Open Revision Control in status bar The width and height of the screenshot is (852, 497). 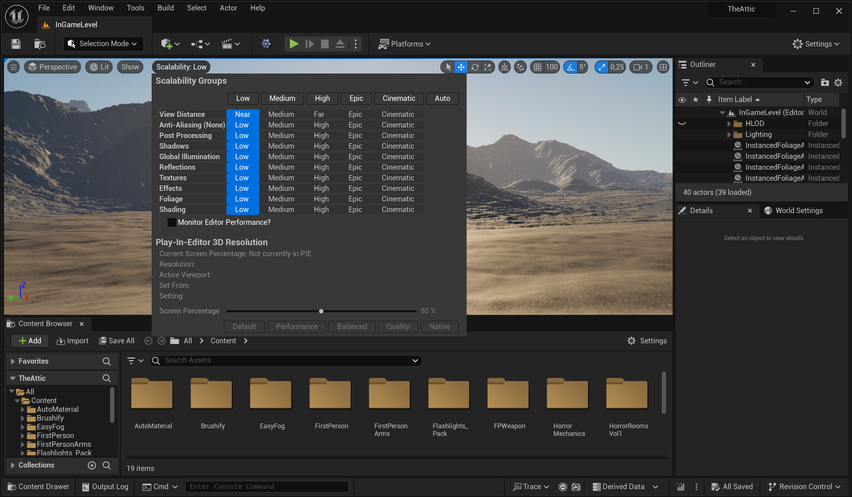[x=804, y=487]
